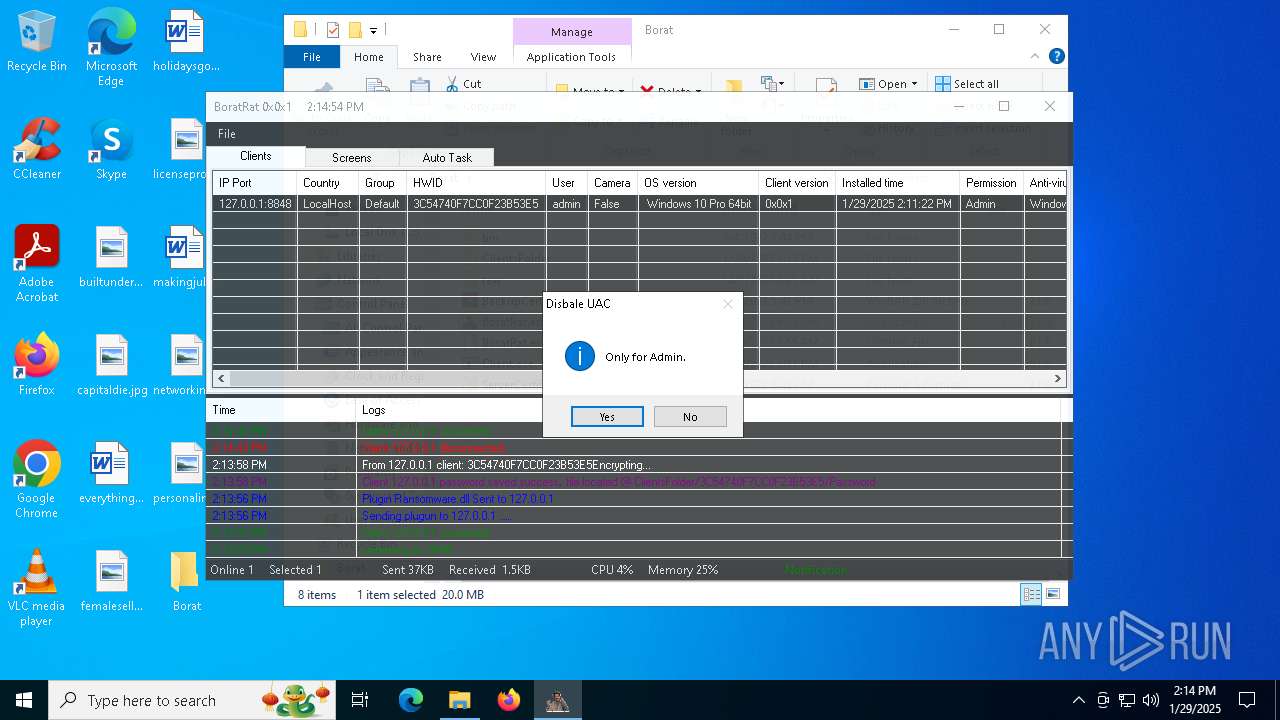This screenshot has width=1280, height=720.
Task: Open everything Word document on desktop
Action: (111, 474)
